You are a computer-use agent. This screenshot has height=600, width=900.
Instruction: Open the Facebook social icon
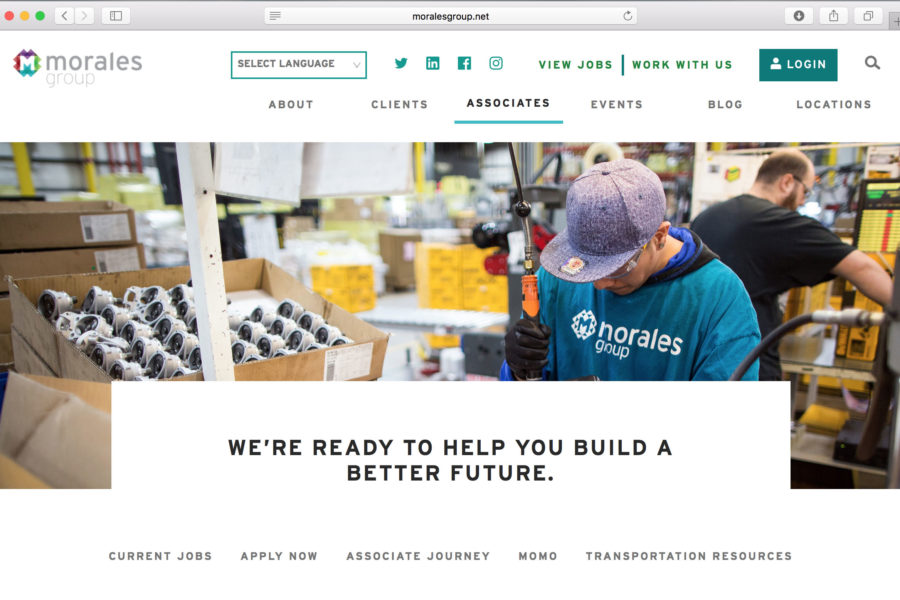click(464, 63)
